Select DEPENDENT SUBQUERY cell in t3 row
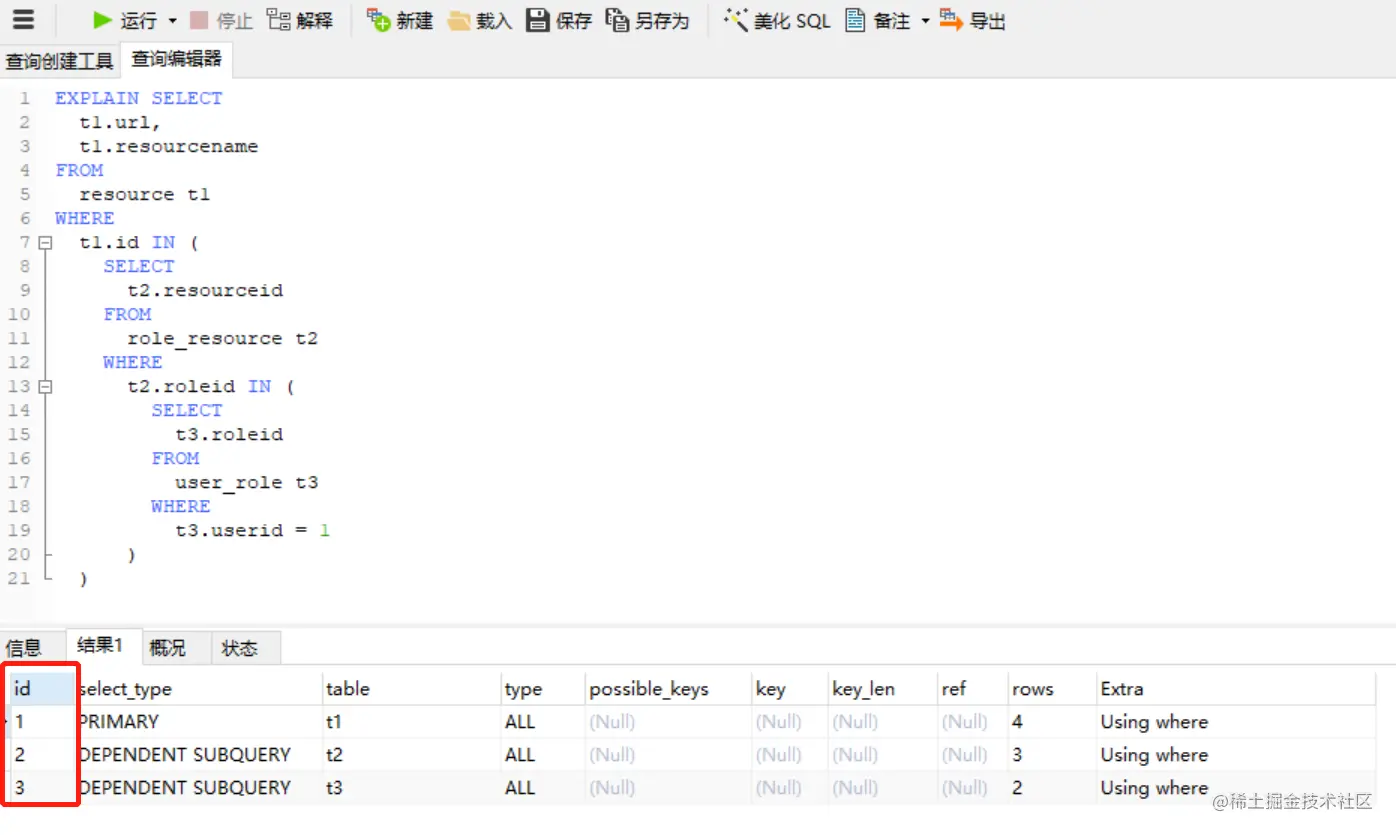 pos(199,788)
